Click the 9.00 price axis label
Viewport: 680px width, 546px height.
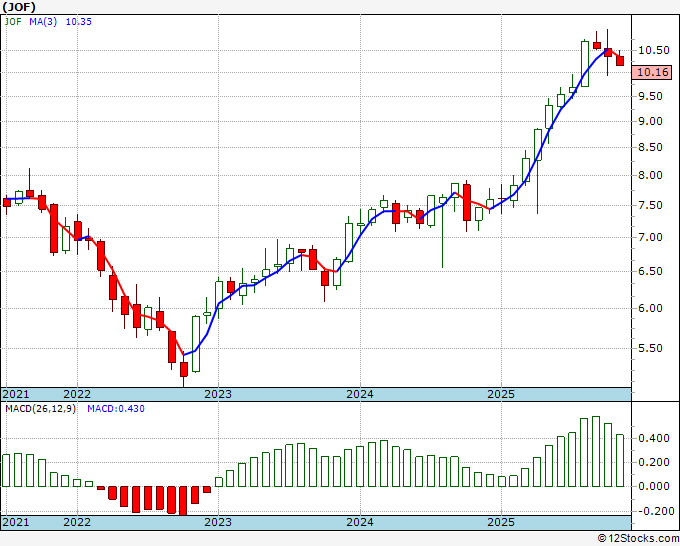(x=651, y=121)
